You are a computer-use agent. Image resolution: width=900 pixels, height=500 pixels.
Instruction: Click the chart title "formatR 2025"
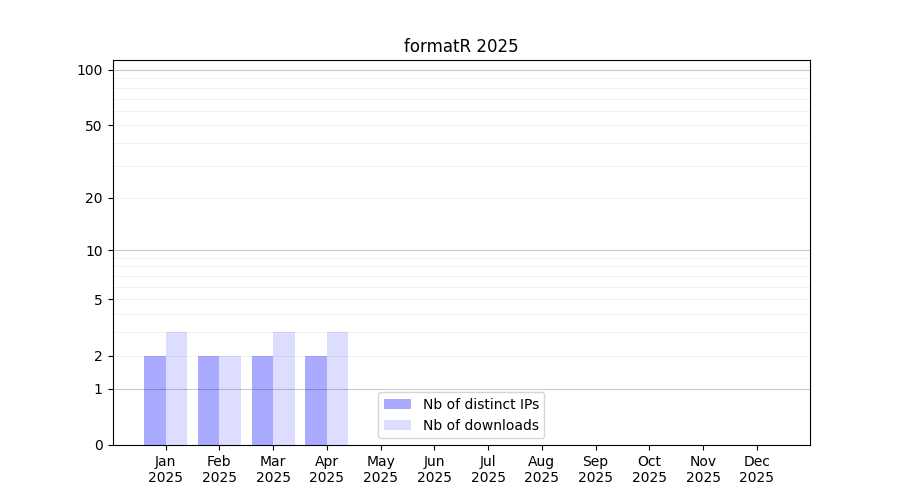tap(461, 46)
